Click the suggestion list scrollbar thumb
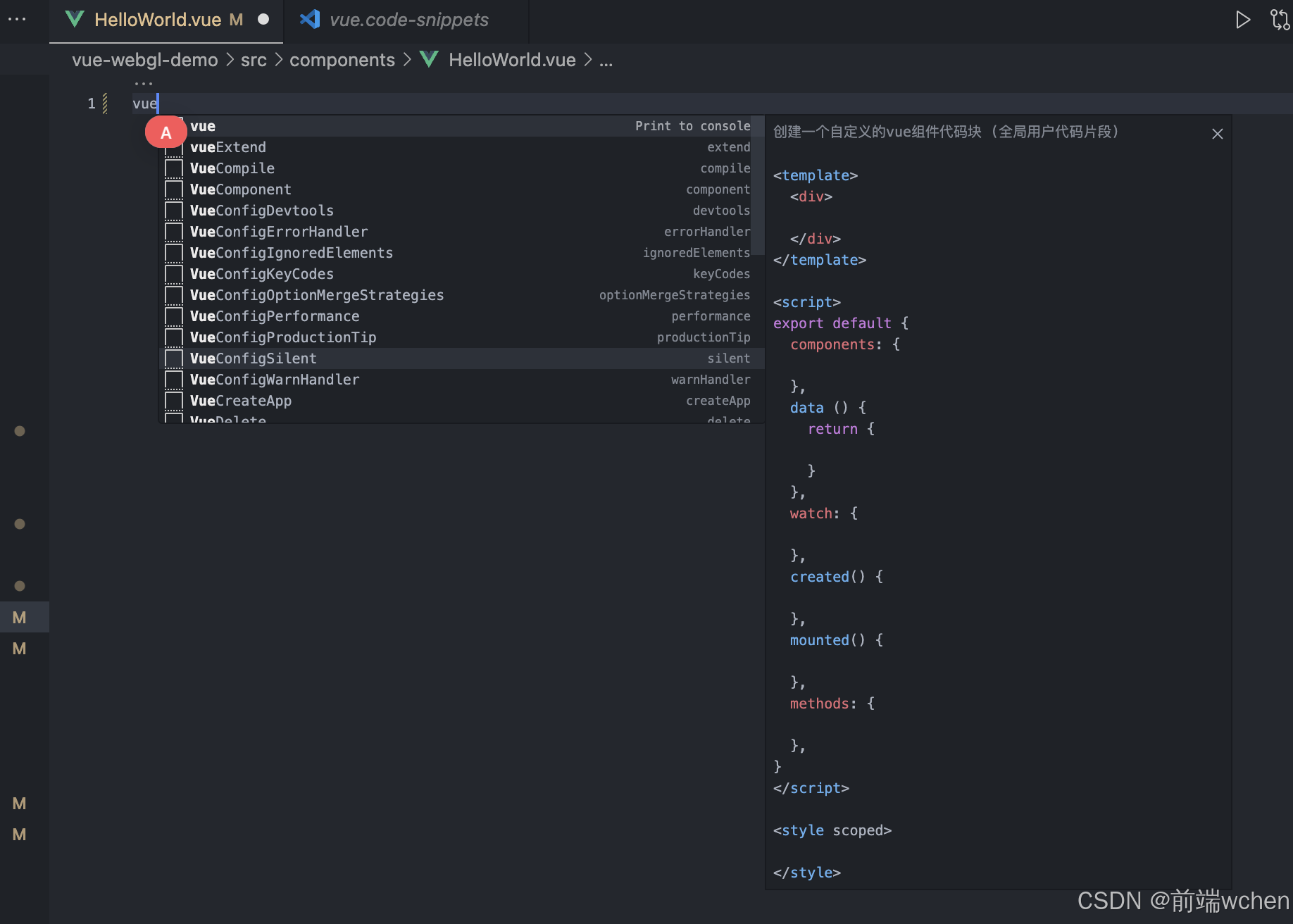 click(758, 185)
